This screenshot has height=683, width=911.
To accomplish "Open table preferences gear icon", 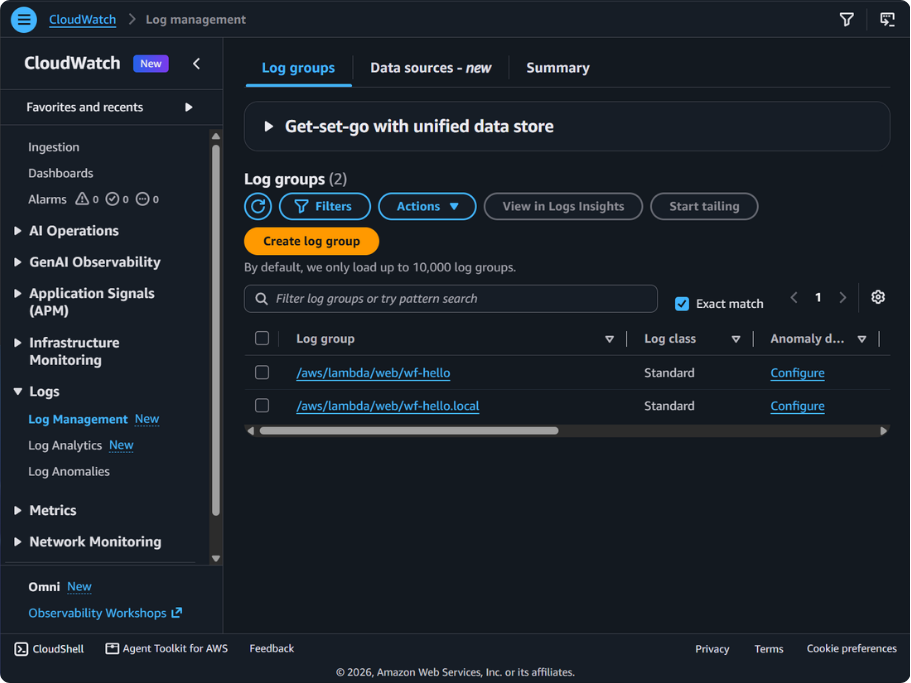I will point(878,297).
